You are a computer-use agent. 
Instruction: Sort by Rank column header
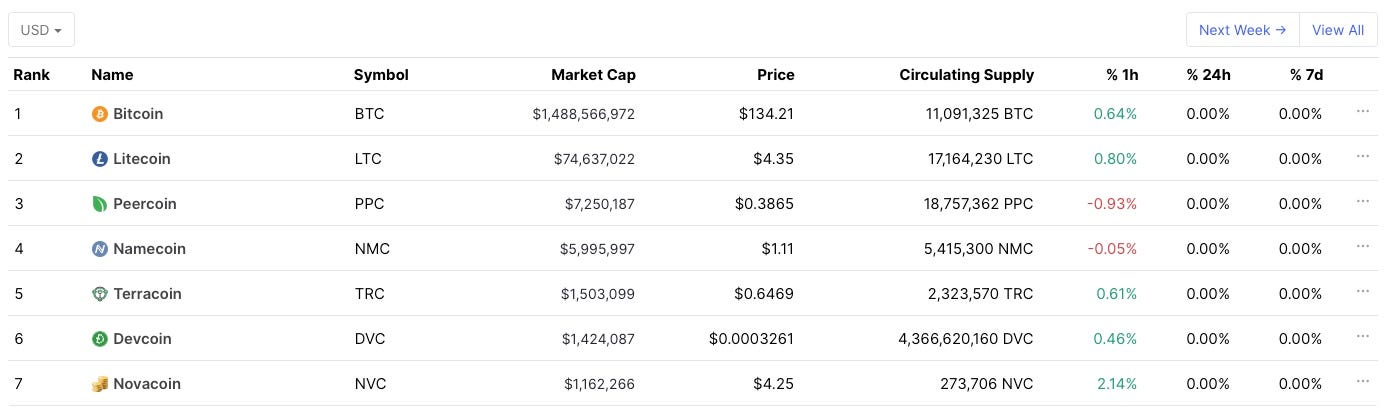pyautogui.click(x=32, y=75)
